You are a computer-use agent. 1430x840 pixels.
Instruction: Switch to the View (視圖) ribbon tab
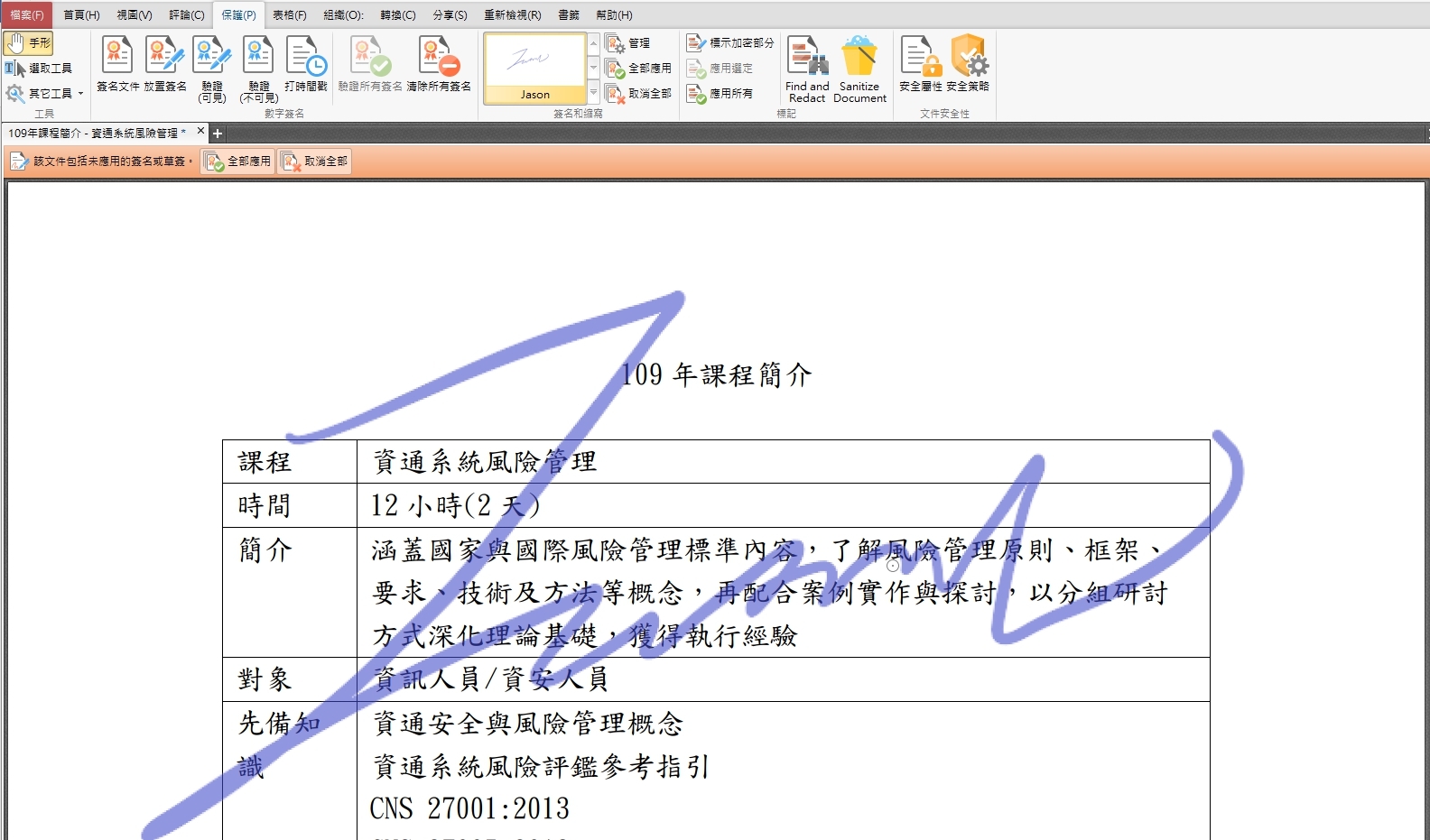[x=135, y=14]
